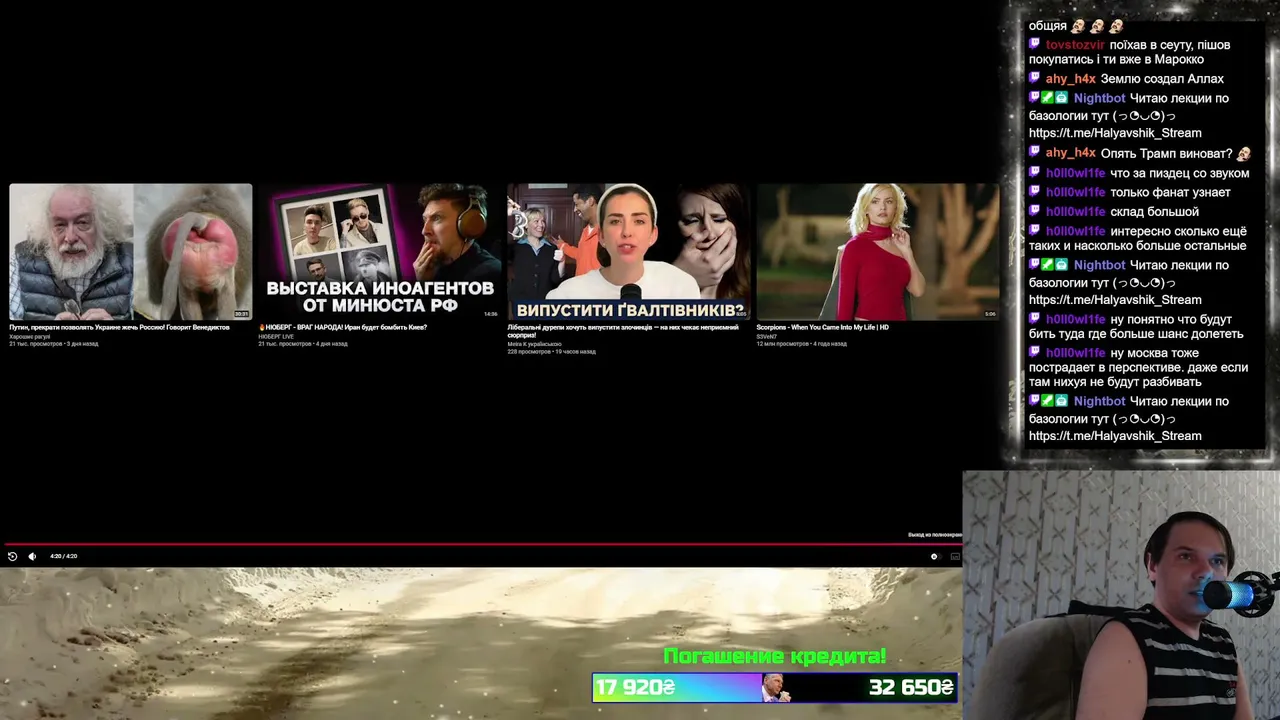Click title 'Путин, прекрати позволять Украине жечь Россию!'
Viewport: 1280px width, 720px height.
click(119, 327)
